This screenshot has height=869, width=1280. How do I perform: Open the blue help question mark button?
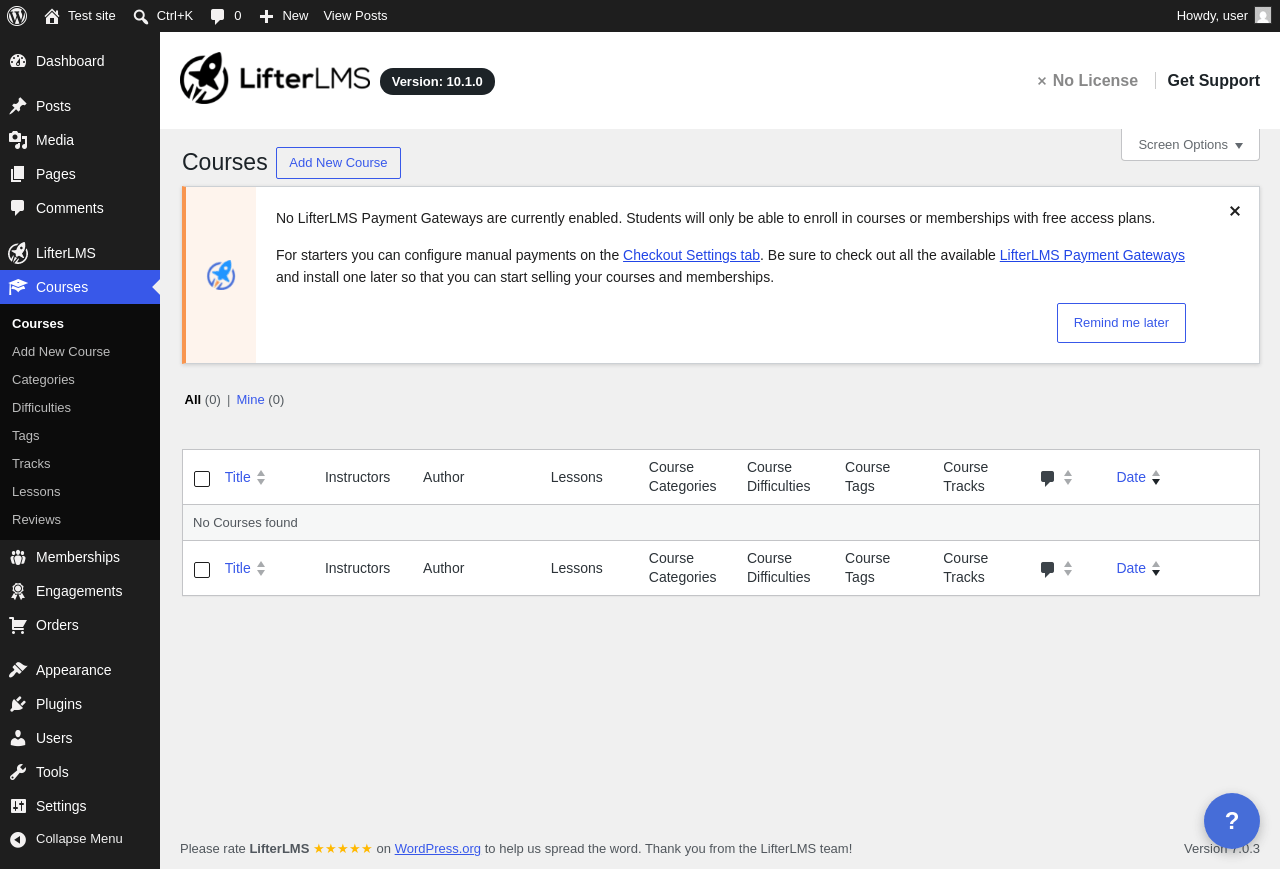[x=1232, y=821]
